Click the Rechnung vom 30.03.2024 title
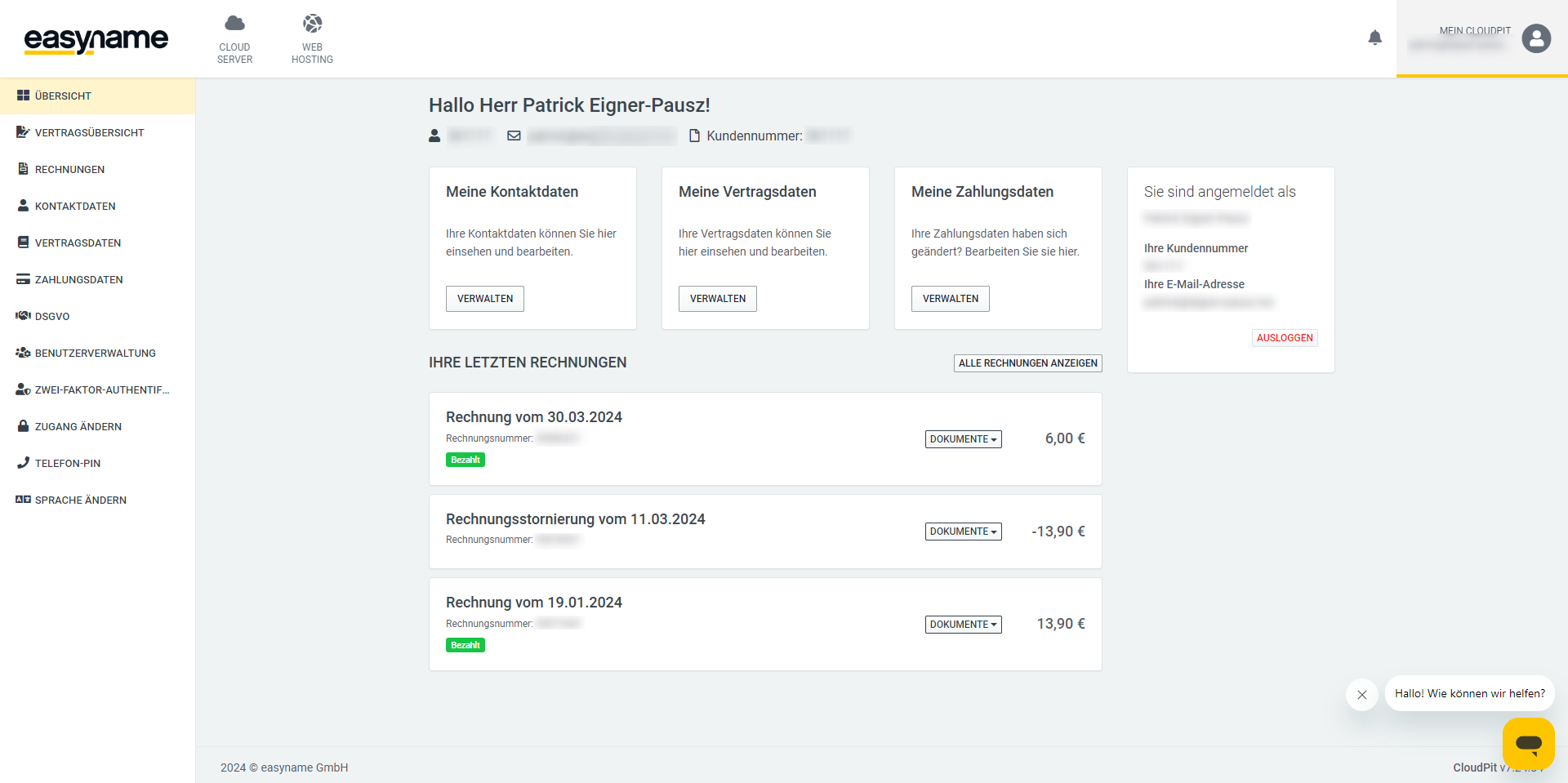This screenshot has width=1568, height=783. [x=533, y=417]
